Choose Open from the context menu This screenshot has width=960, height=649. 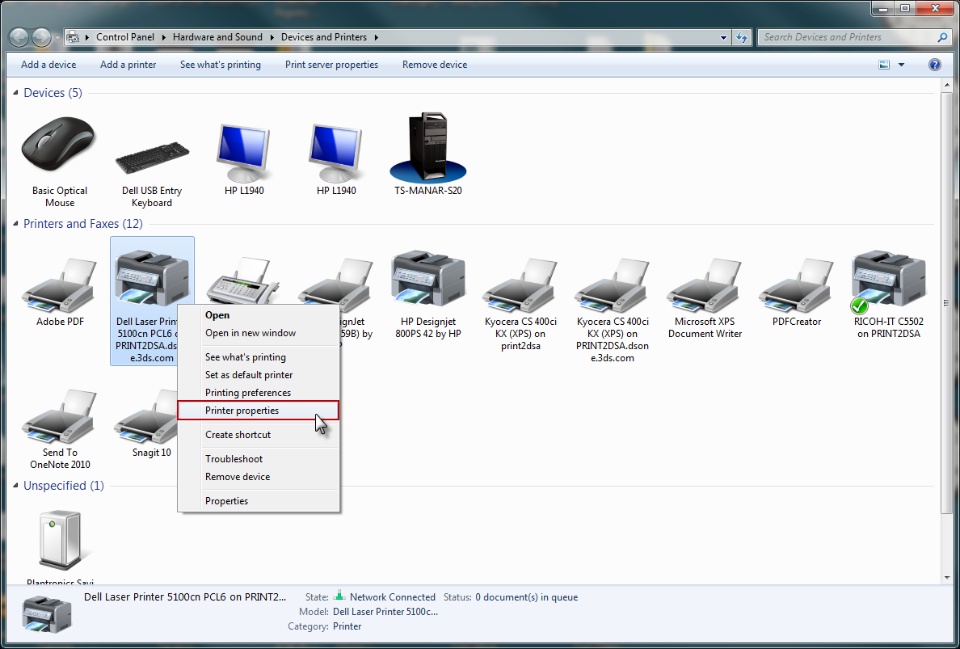pyautogui.click(x=258, y=315)
